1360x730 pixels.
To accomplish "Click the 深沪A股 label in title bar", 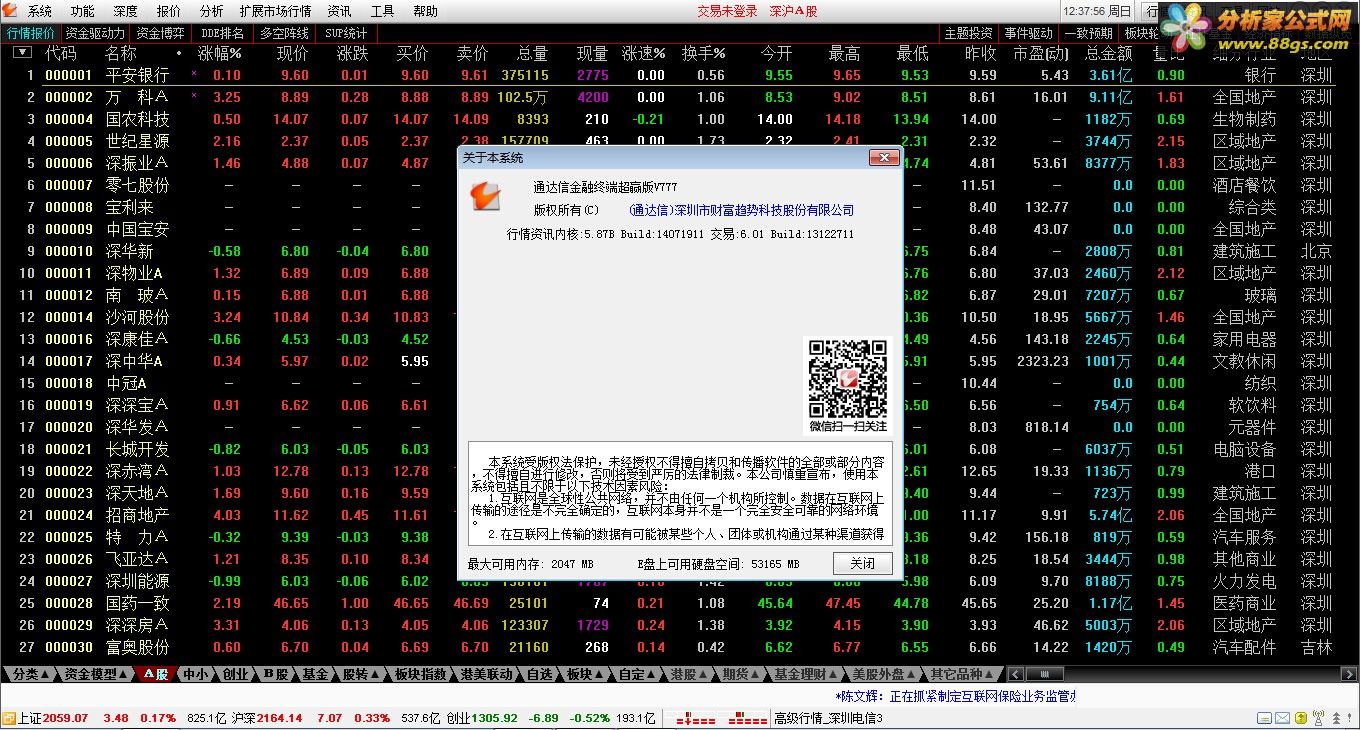I will click(x=794, y=11).
